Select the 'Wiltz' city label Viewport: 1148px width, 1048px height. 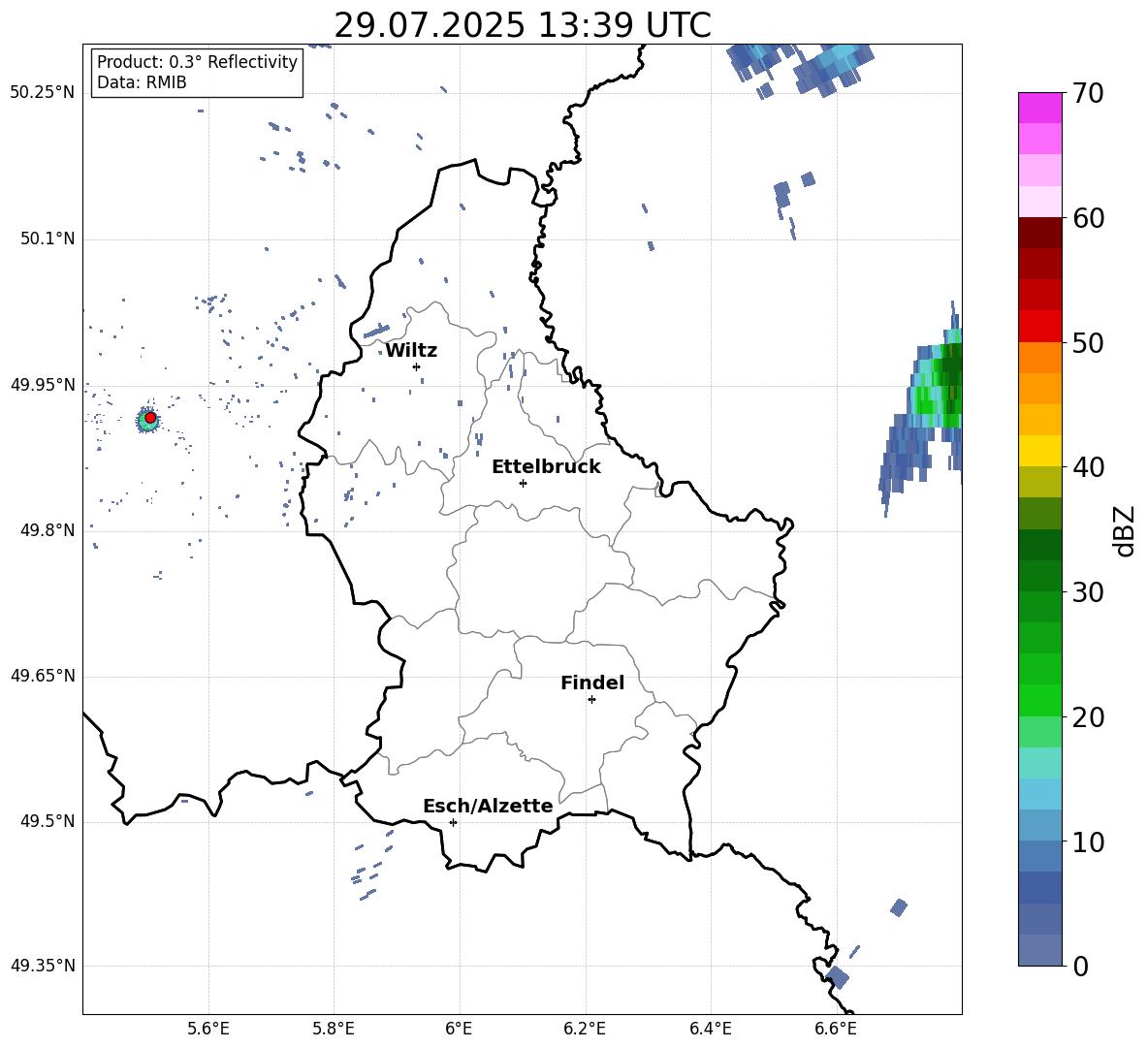(x=411, y=351)
